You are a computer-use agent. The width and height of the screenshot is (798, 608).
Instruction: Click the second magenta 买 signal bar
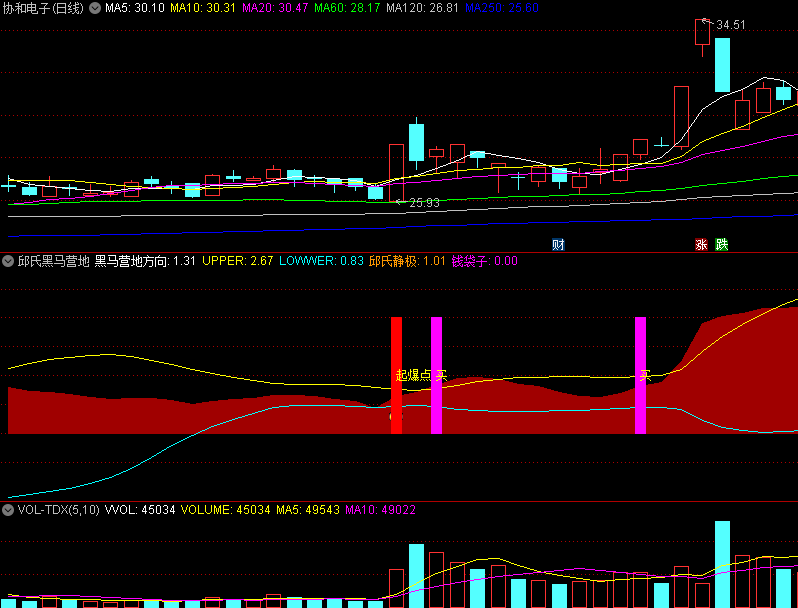click(x=640, y=375)
